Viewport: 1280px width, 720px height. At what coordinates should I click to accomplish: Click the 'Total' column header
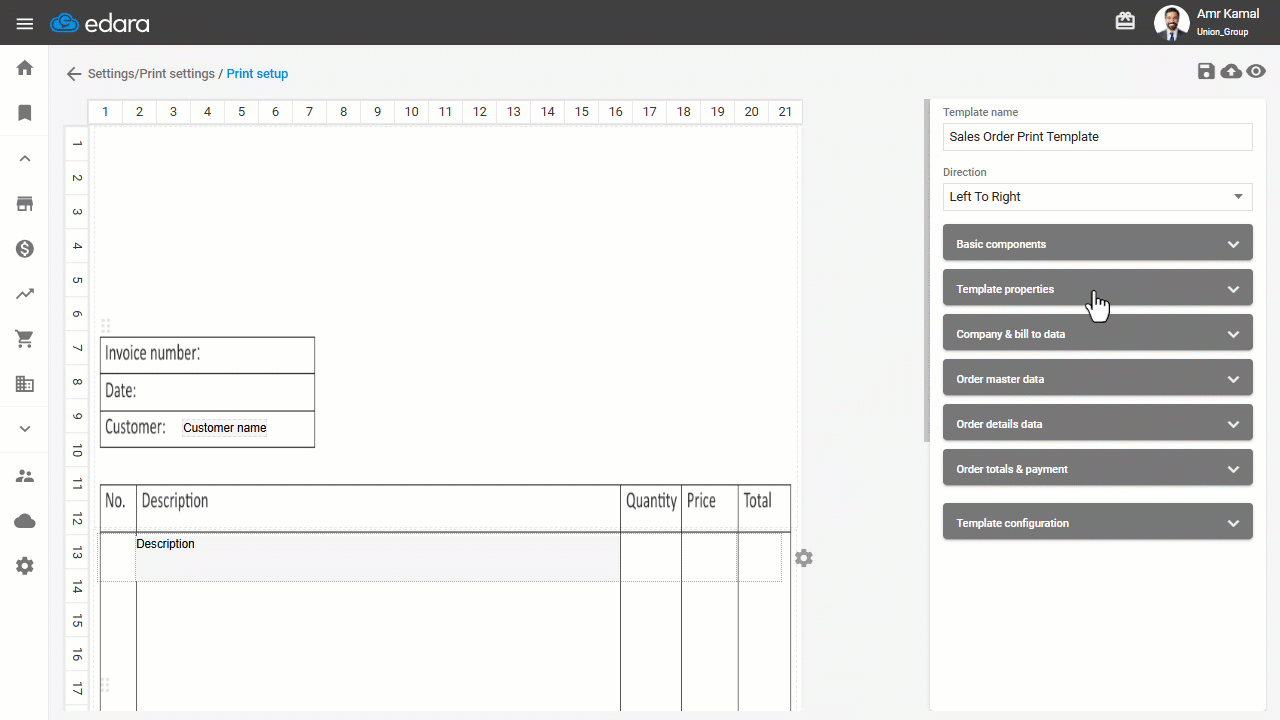click(758, 501)
